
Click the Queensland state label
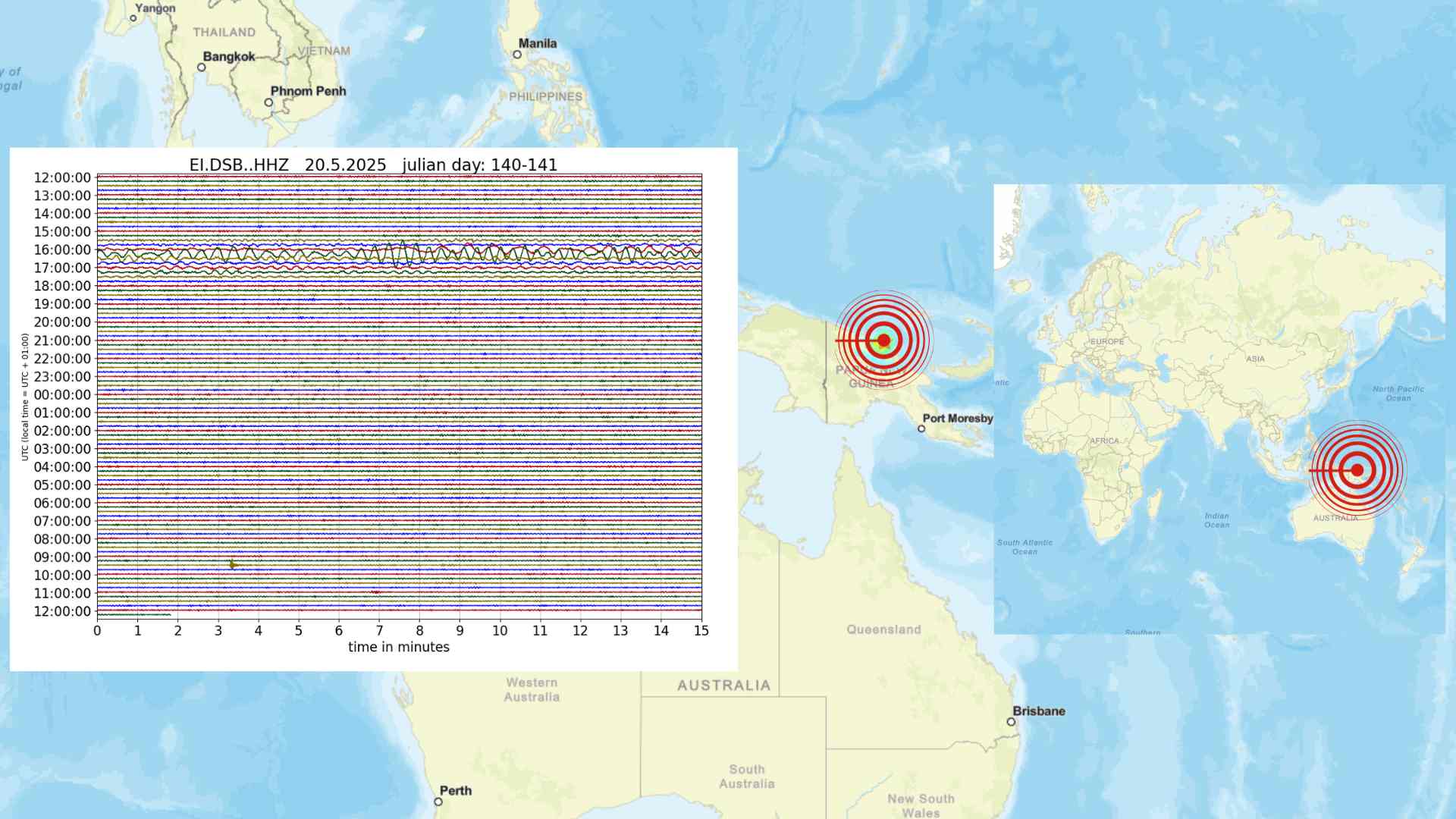pyautogui.click(x=883, y=629)
